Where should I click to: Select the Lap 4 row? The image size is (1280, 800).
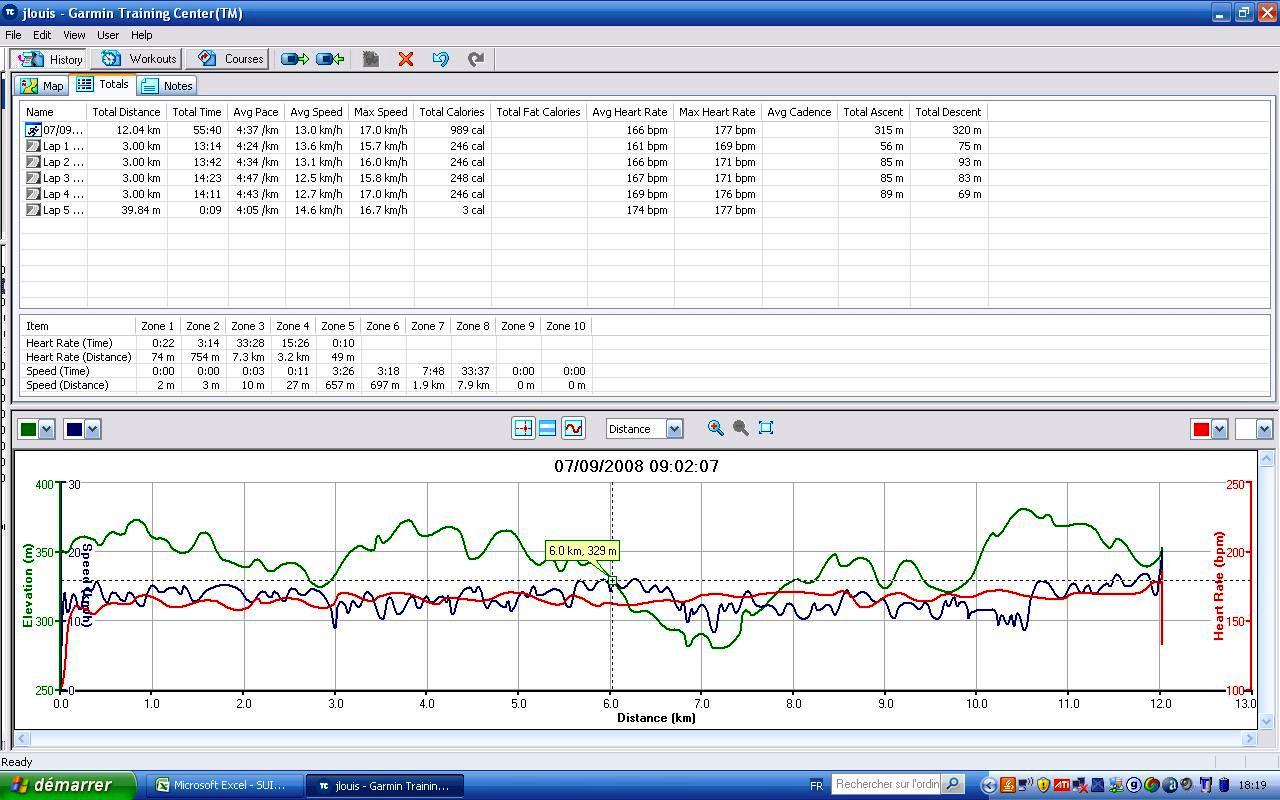coord(505,194)
